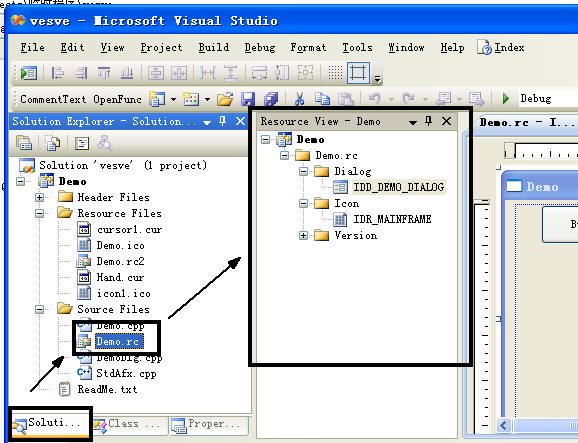Viewport: 578px width, 443px height.
Task: Open the Build menu
Action: [213, 48]
